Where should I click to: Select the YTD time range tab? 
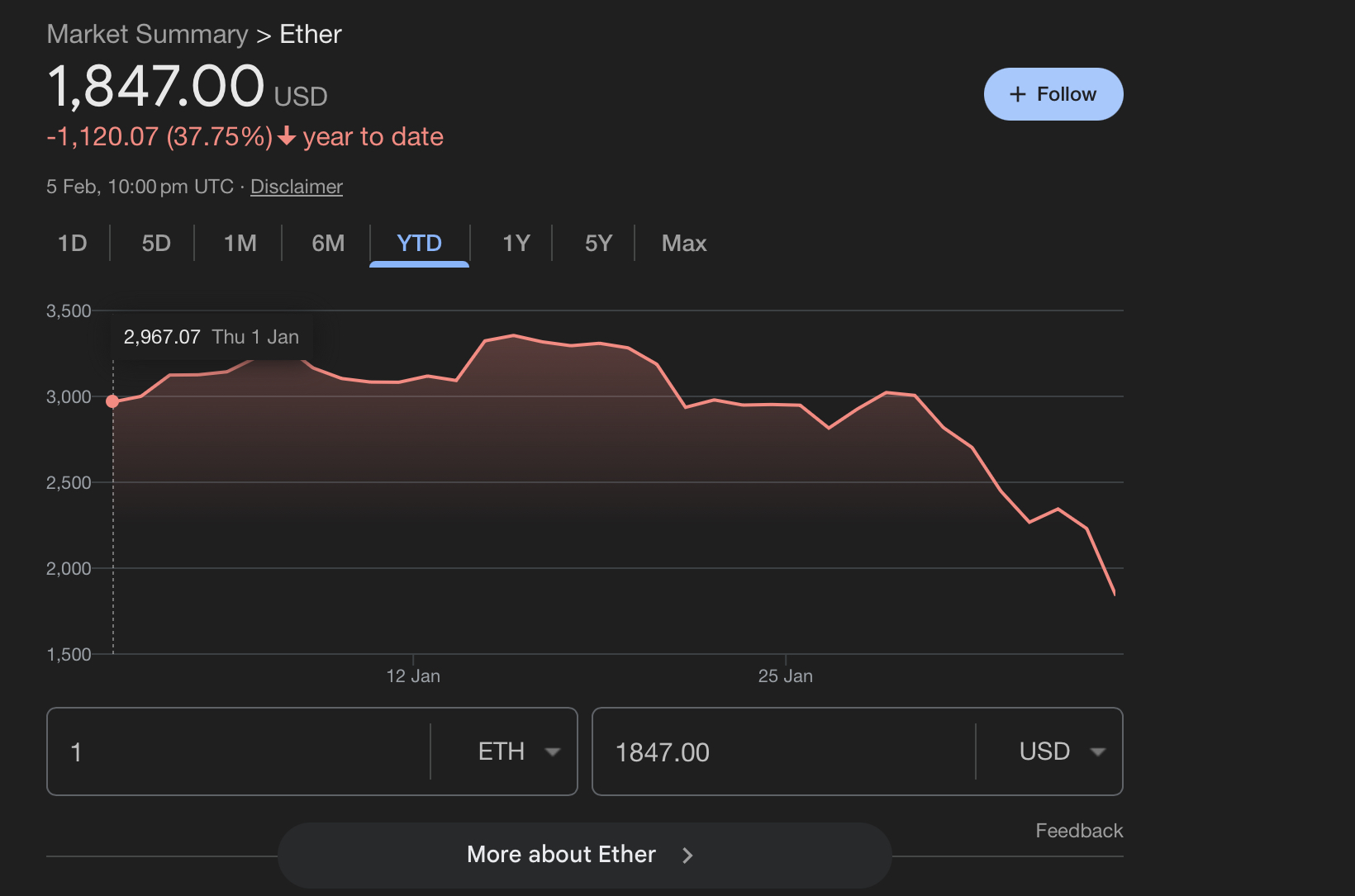coord(419,244)
